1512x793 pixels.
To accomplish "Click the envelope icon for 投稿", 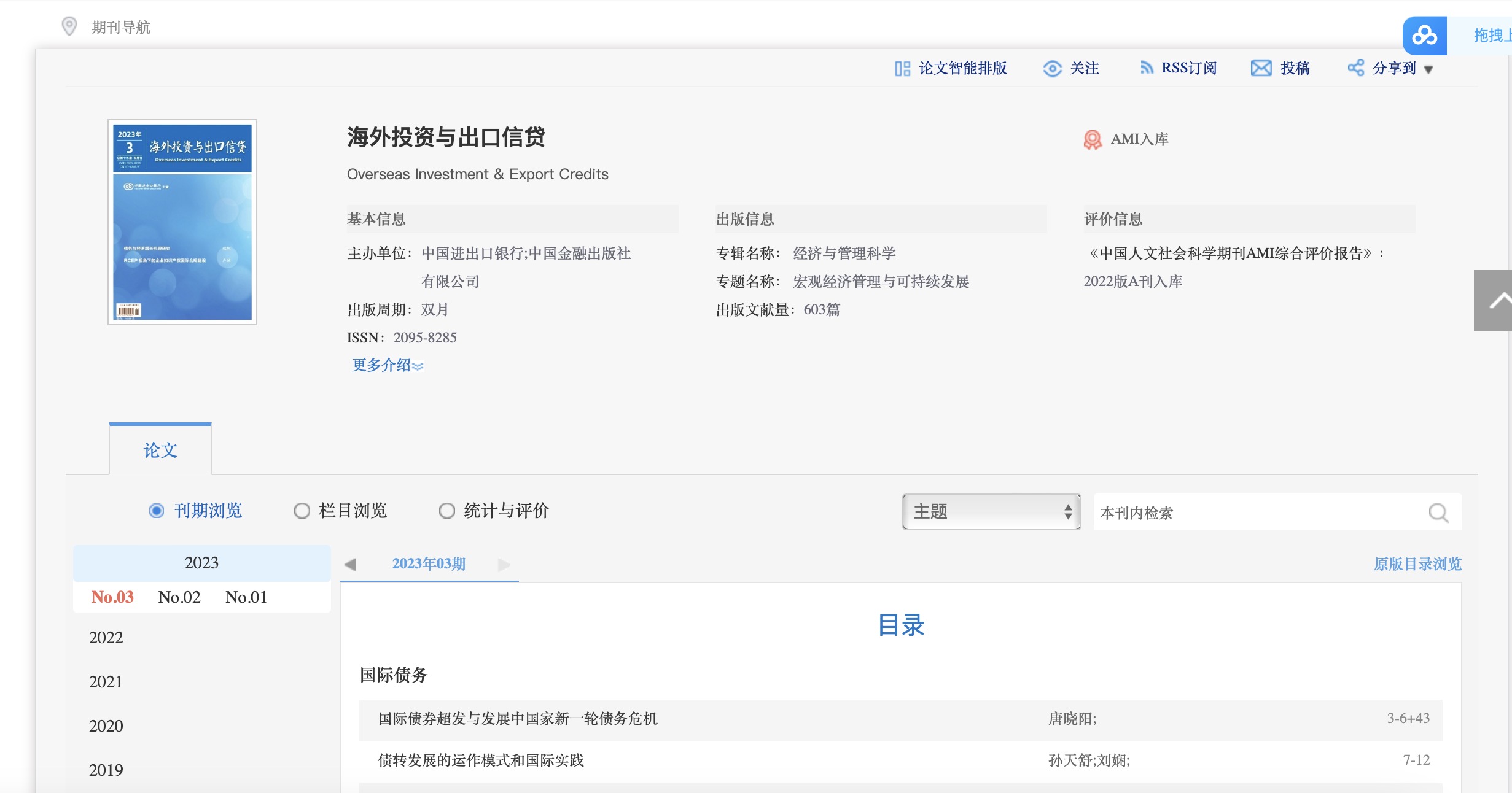I will coord(1261,68).
